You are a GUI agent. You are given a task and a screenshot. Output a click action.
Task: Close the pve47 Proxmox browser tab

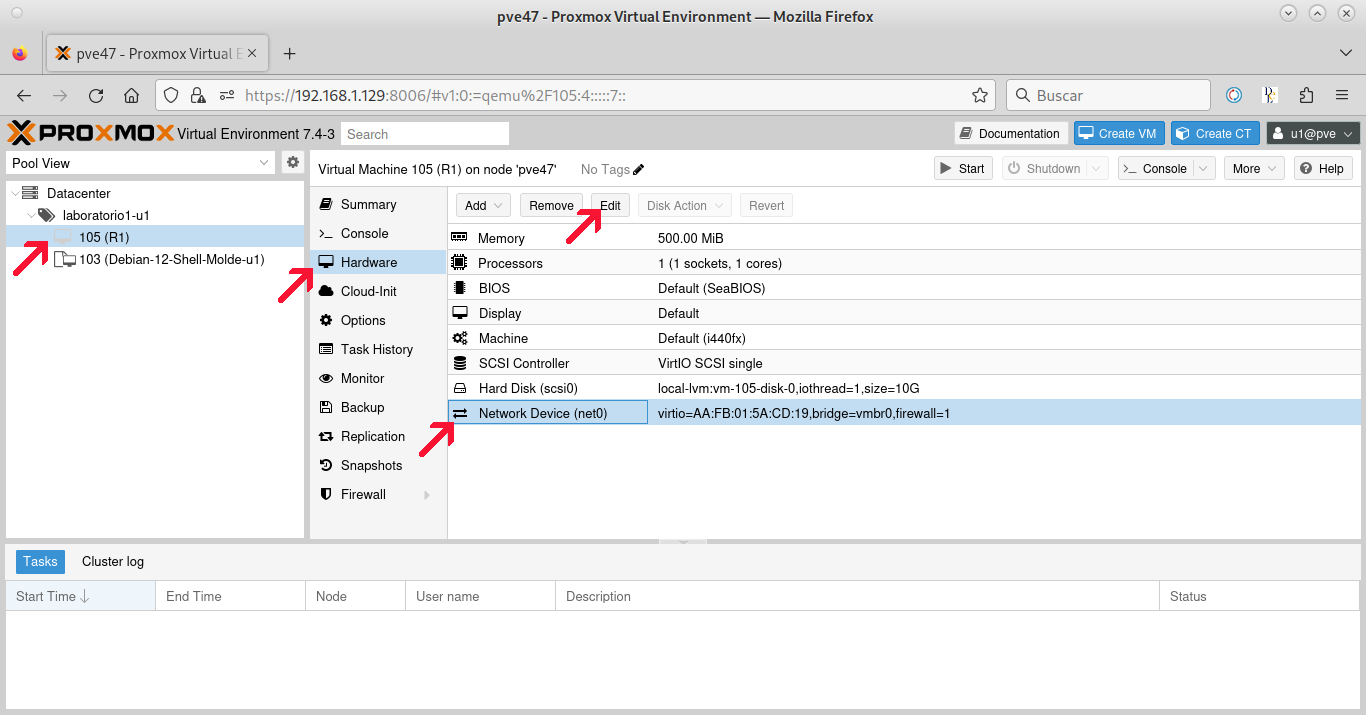[251, 53]
